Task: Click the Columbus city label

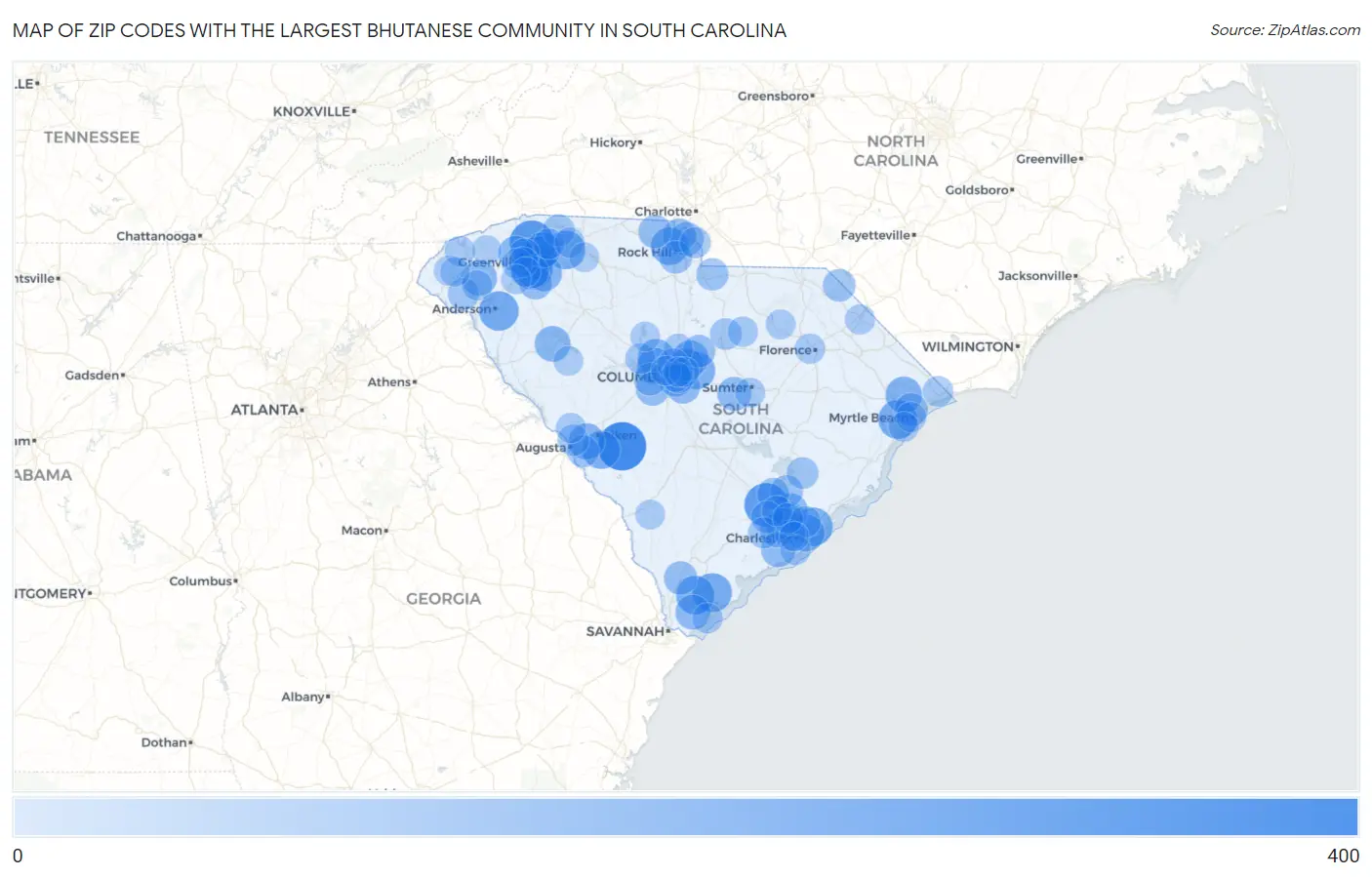Action: [204, 581]
